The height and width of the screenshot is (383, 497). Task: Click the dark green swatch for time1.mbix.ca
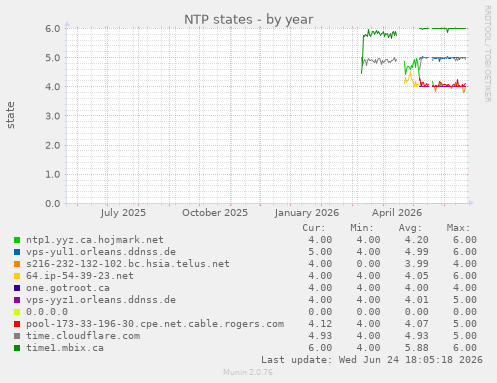click(x=17, y=348)
